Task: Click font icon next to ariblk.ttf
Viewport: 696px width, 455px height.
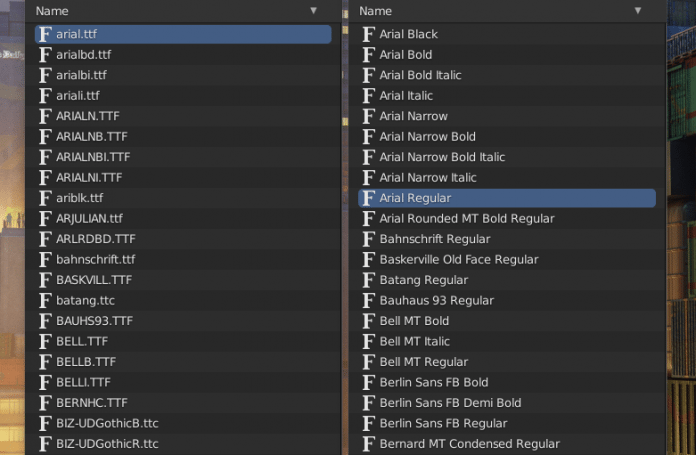Action: click(45, 198)
